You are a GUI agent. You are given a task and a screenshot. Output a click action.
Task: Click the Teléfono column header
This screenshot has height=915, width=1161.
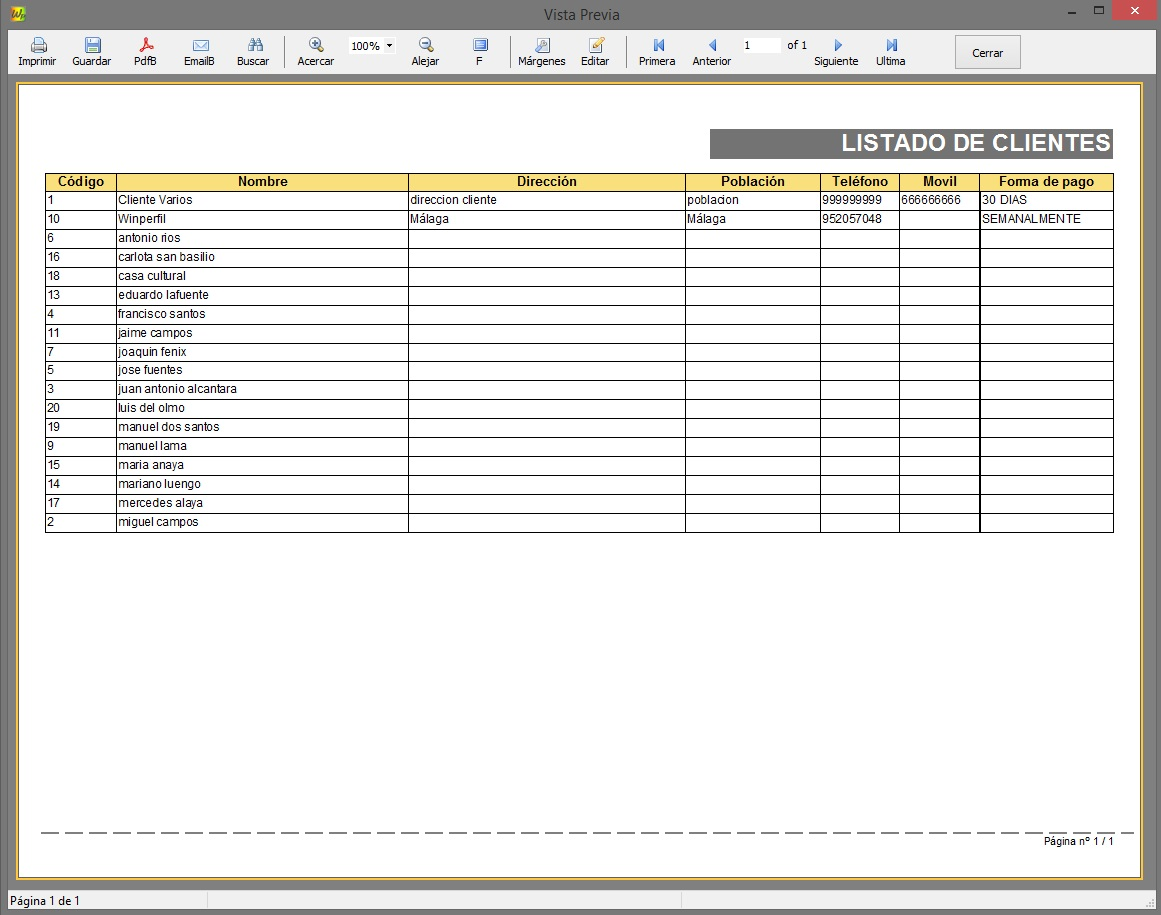(x=860, y=182)
